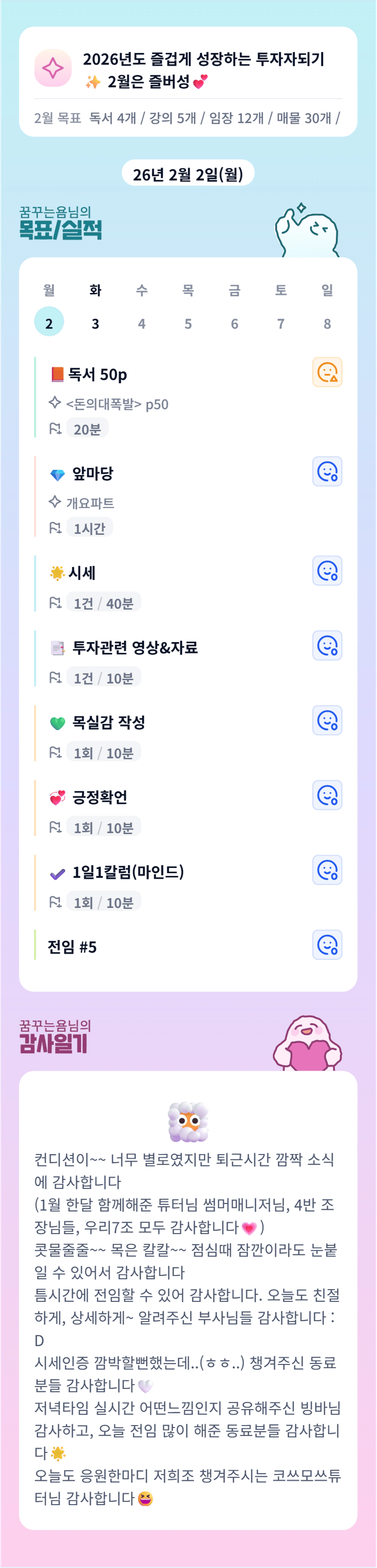Click the 1시간 time tag under 앞마당
This screenshot has height=1568, width=377.
[x=89, y=528]
